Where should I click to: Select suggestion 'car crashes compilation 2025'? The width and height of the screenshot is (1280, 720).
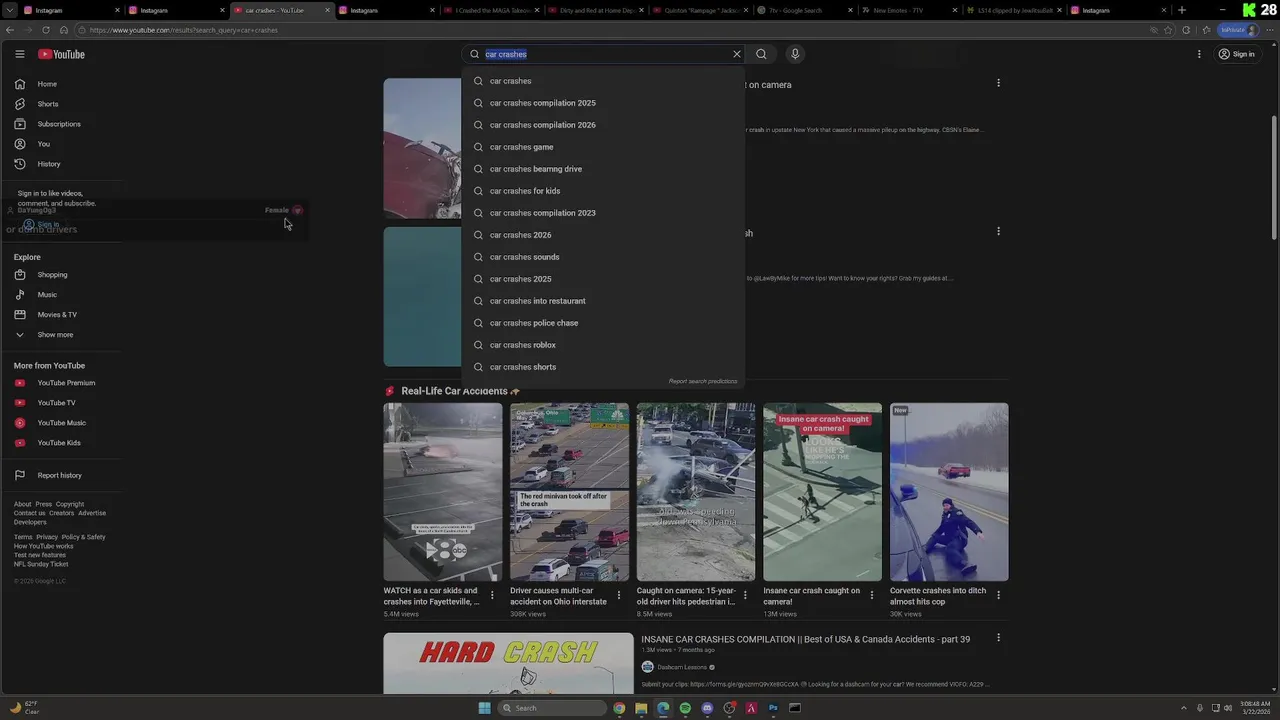pyautogui.click(x=603, y=103)
